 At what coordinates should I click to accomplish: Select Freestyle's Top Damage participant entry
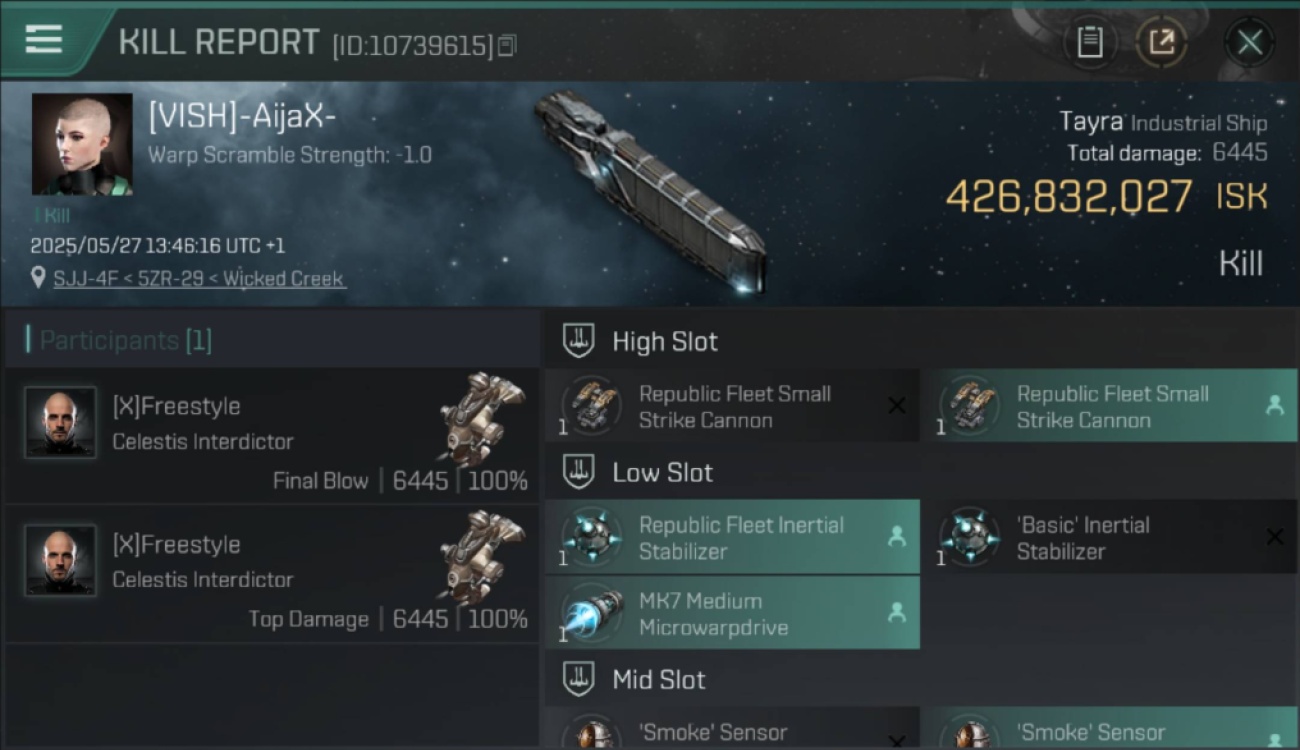pos(272,573)
